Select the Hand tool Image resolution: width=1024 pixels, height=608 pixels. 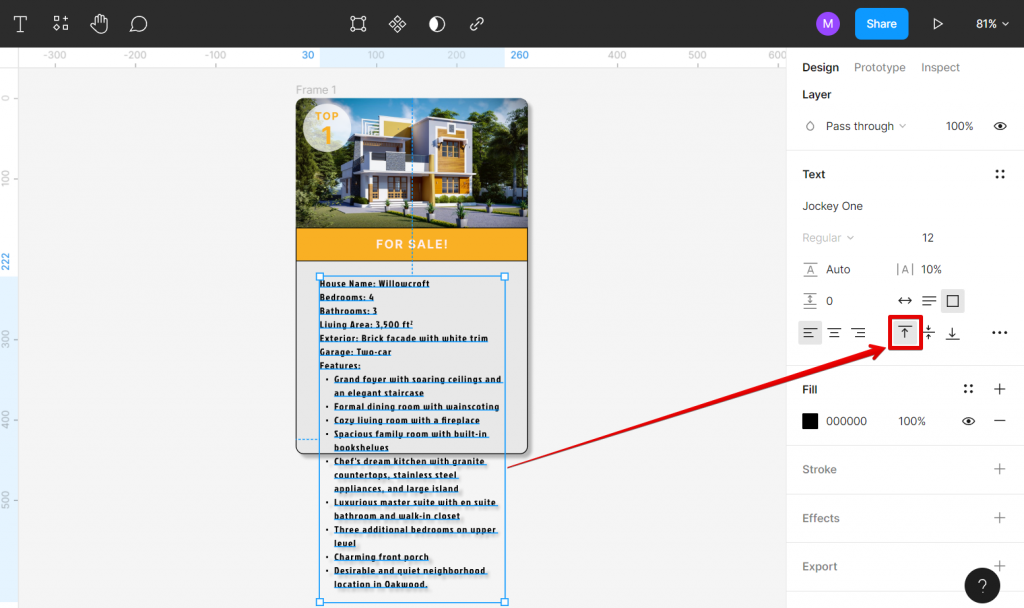coord(99,23)
